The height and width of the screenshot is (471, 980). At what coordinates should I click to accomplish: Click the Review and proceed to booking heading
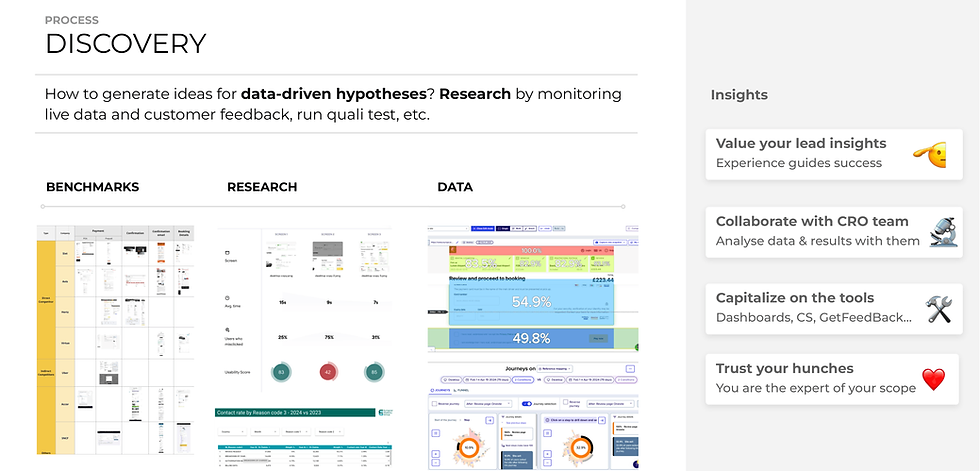click(488, 279)
